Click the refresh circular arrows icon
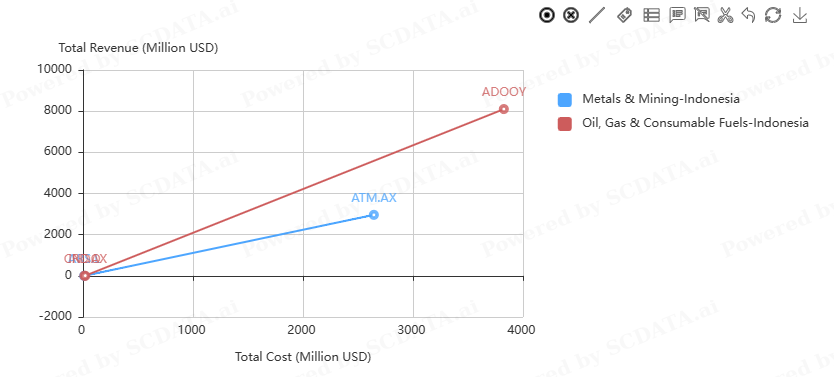Screen dimensions: 834x377 (x=773, y=15)
